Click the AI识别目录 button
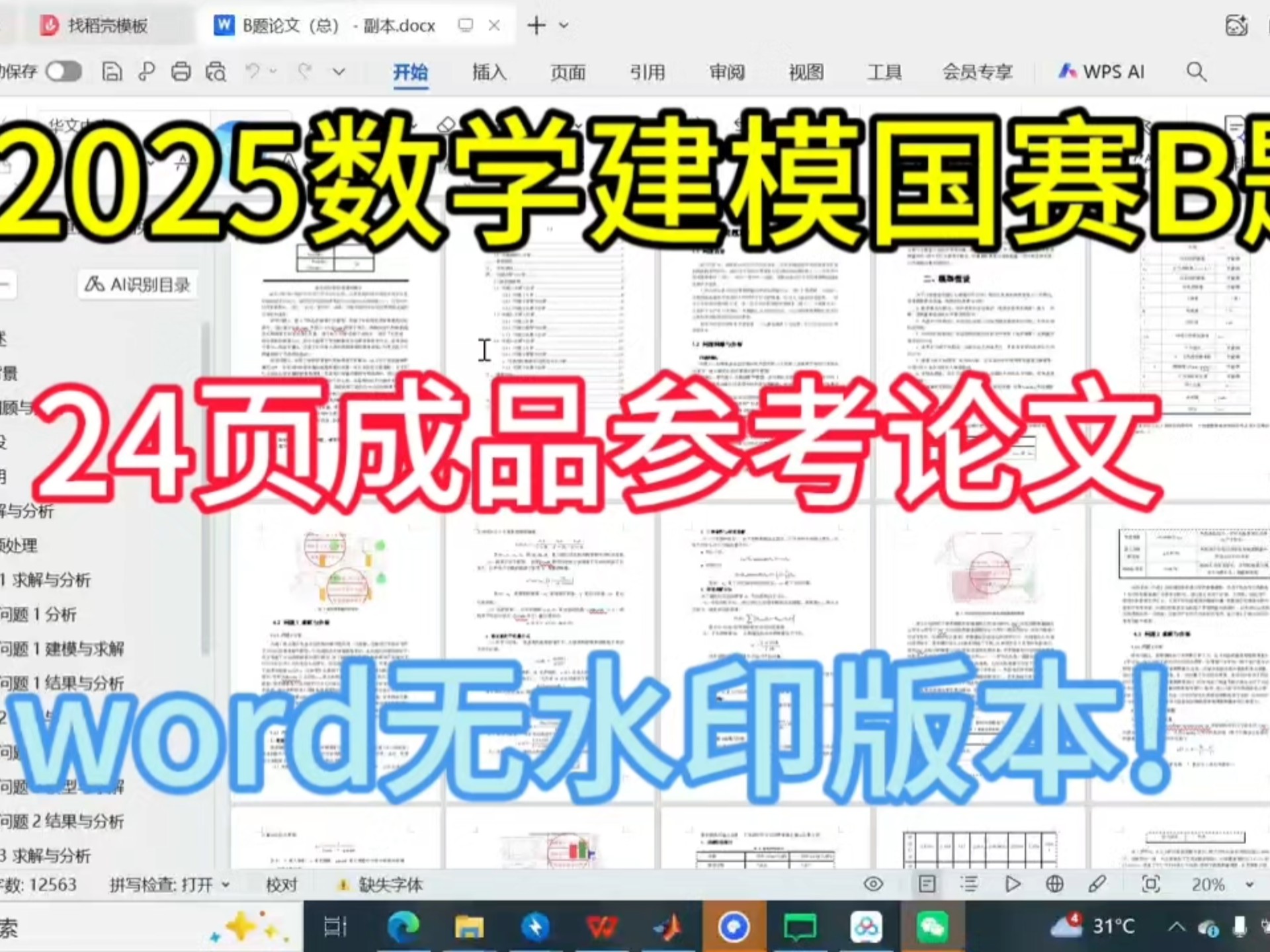The image size is (1270, 952). 138,284
